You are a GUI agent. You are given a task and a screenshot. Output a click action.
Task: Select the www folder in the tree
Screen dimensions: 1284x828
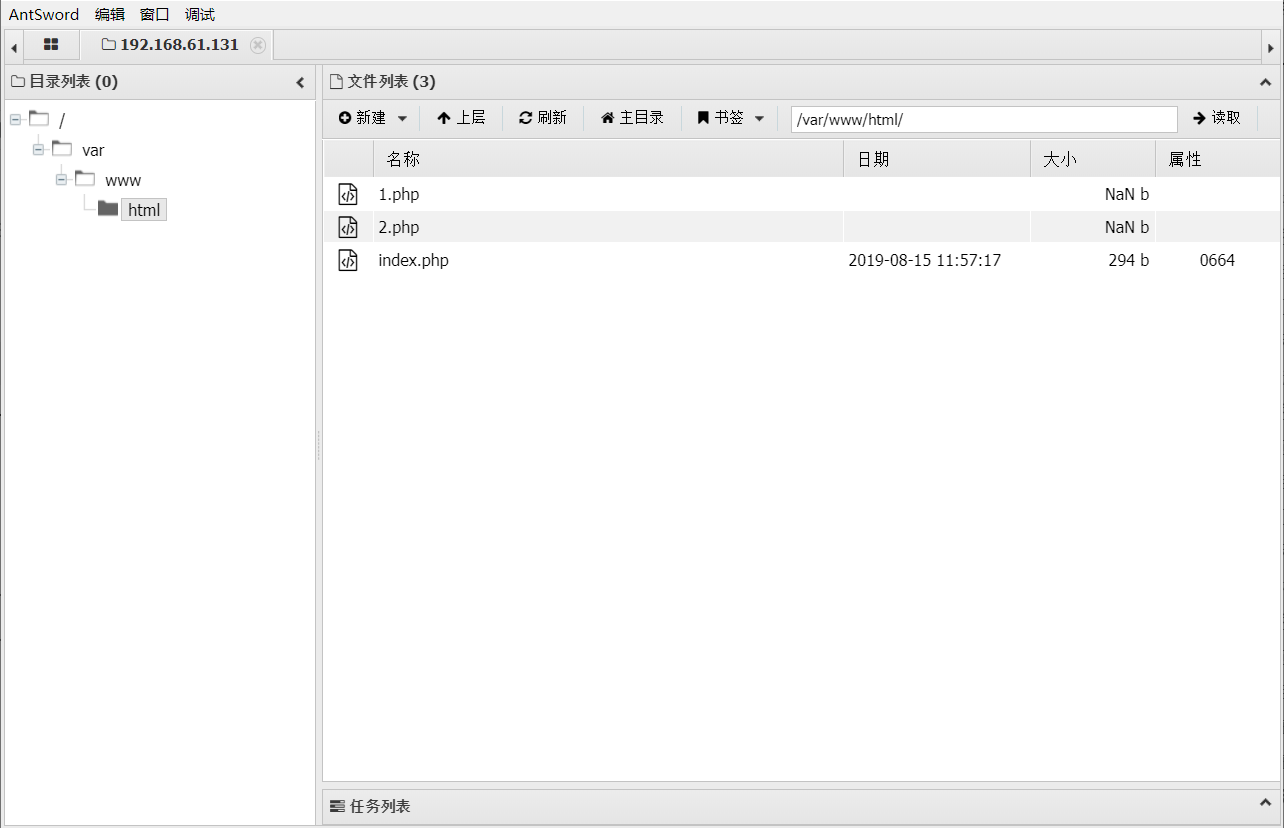point(123,180)
